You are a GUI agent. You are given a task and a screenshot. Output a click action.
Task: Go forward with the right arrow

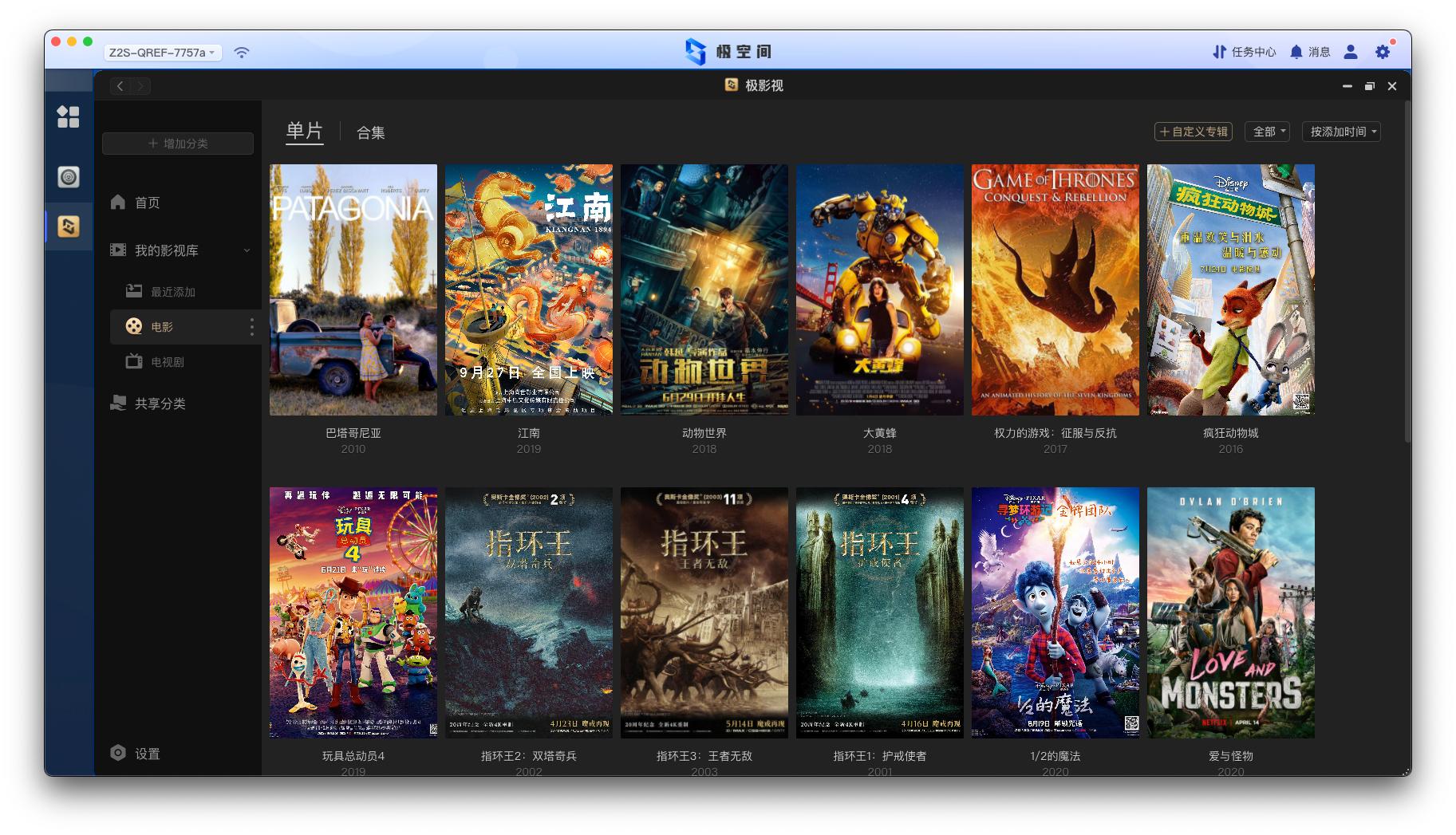(x=140, y=86)
